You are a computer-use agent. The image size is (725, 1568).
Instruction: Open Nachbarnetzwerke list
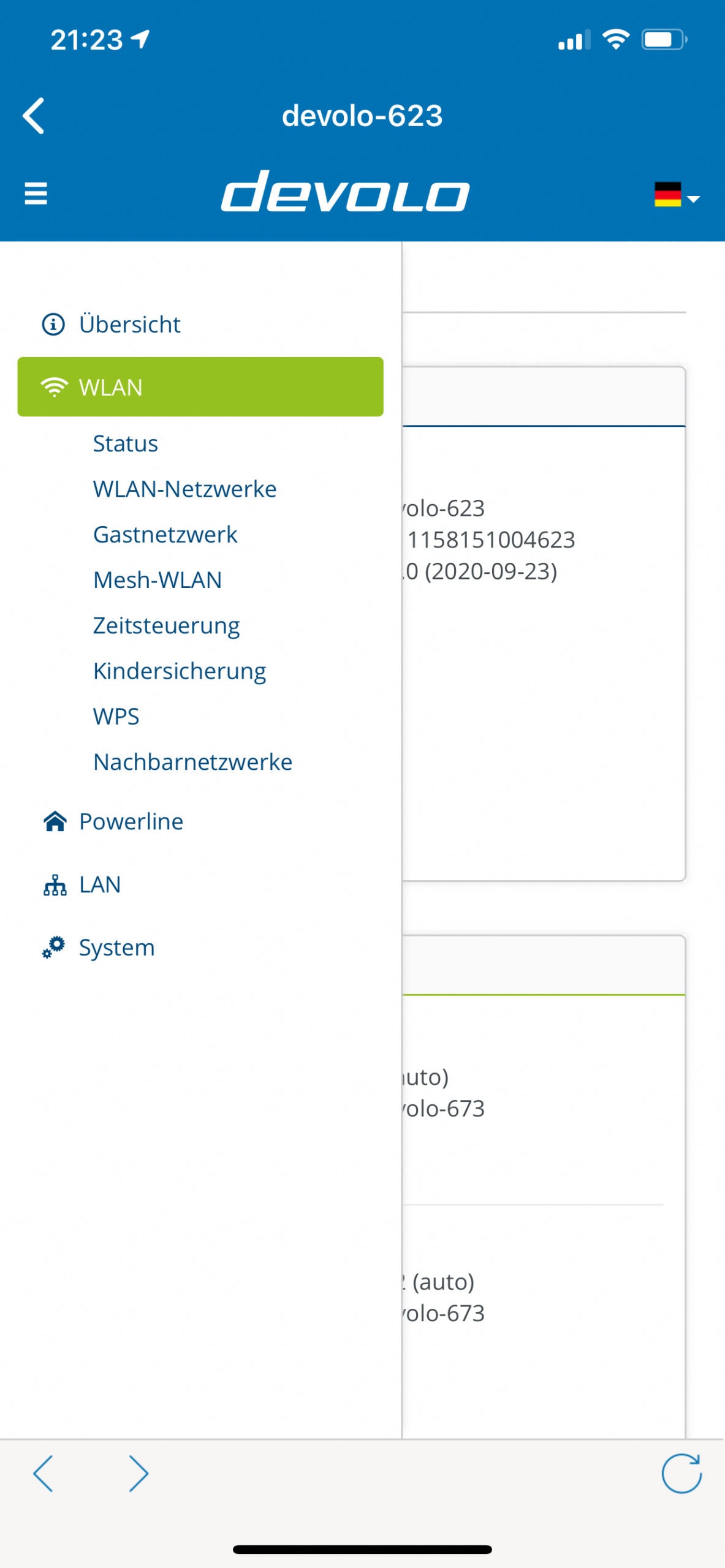(x=193, y=762)
